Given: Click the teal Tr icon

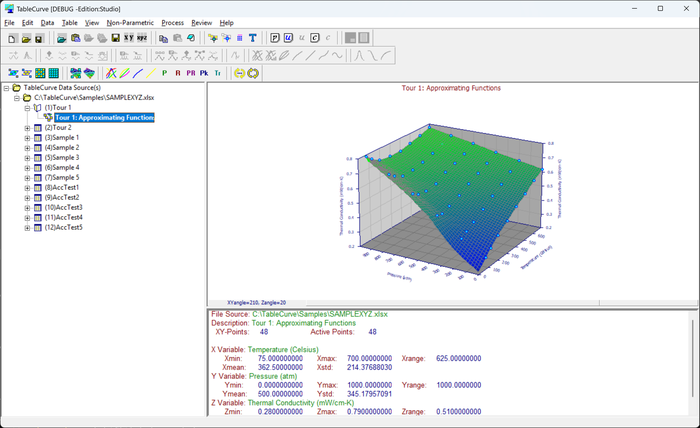Looking at the screenshot, I should (217, 73).
